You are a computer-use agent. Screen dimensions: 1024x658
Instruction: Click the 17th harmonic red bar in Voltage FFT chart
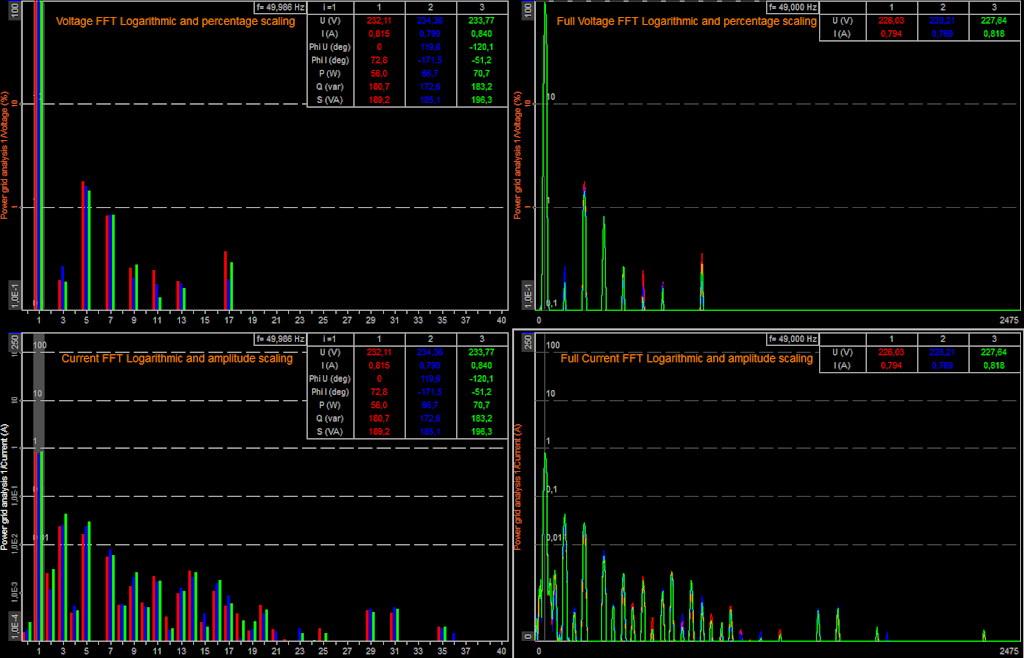pyautogui.click(x=225, y=280)
